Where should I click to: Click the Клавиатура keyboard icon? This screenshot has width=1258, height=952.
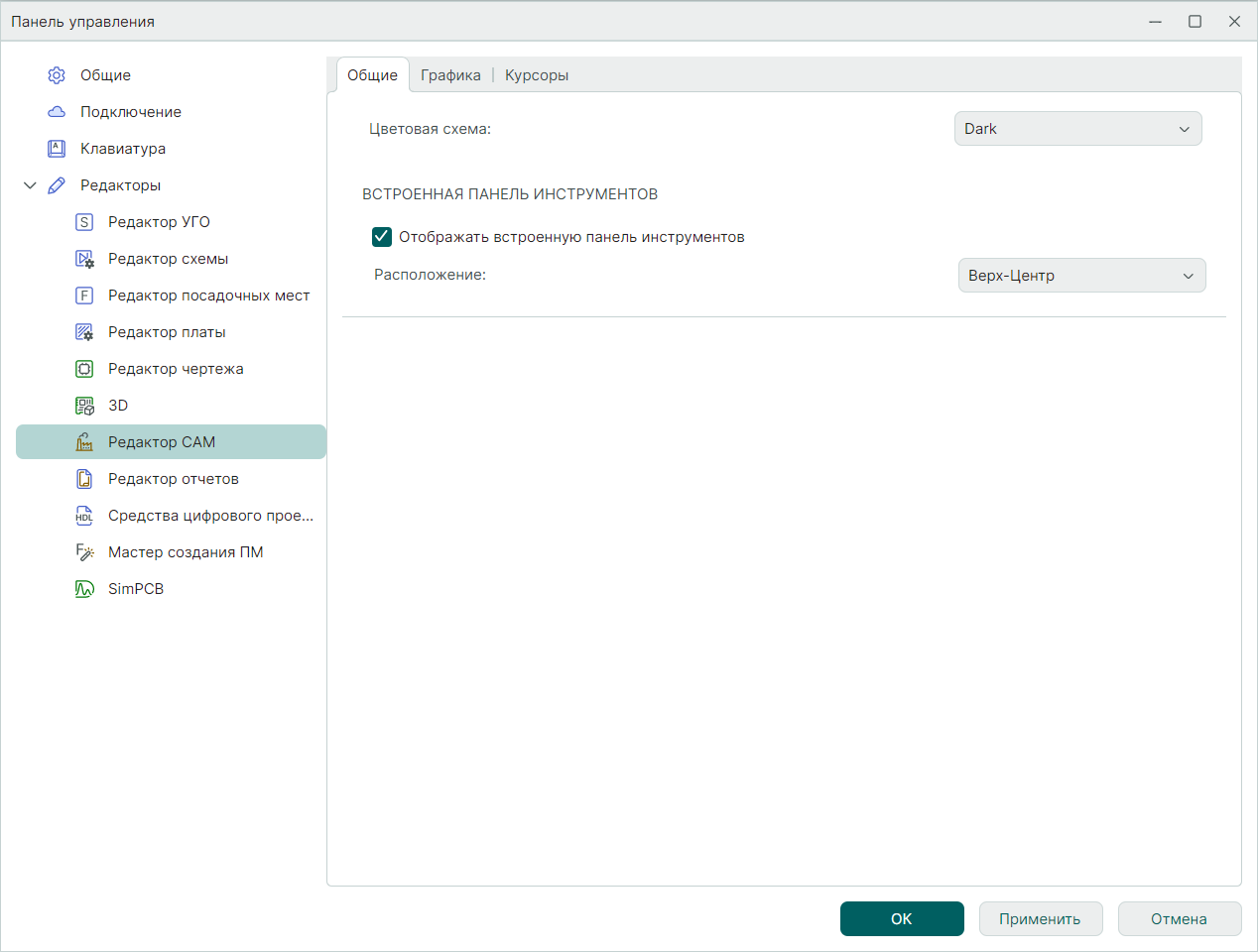pyautogui.click(x=57, y=149)
